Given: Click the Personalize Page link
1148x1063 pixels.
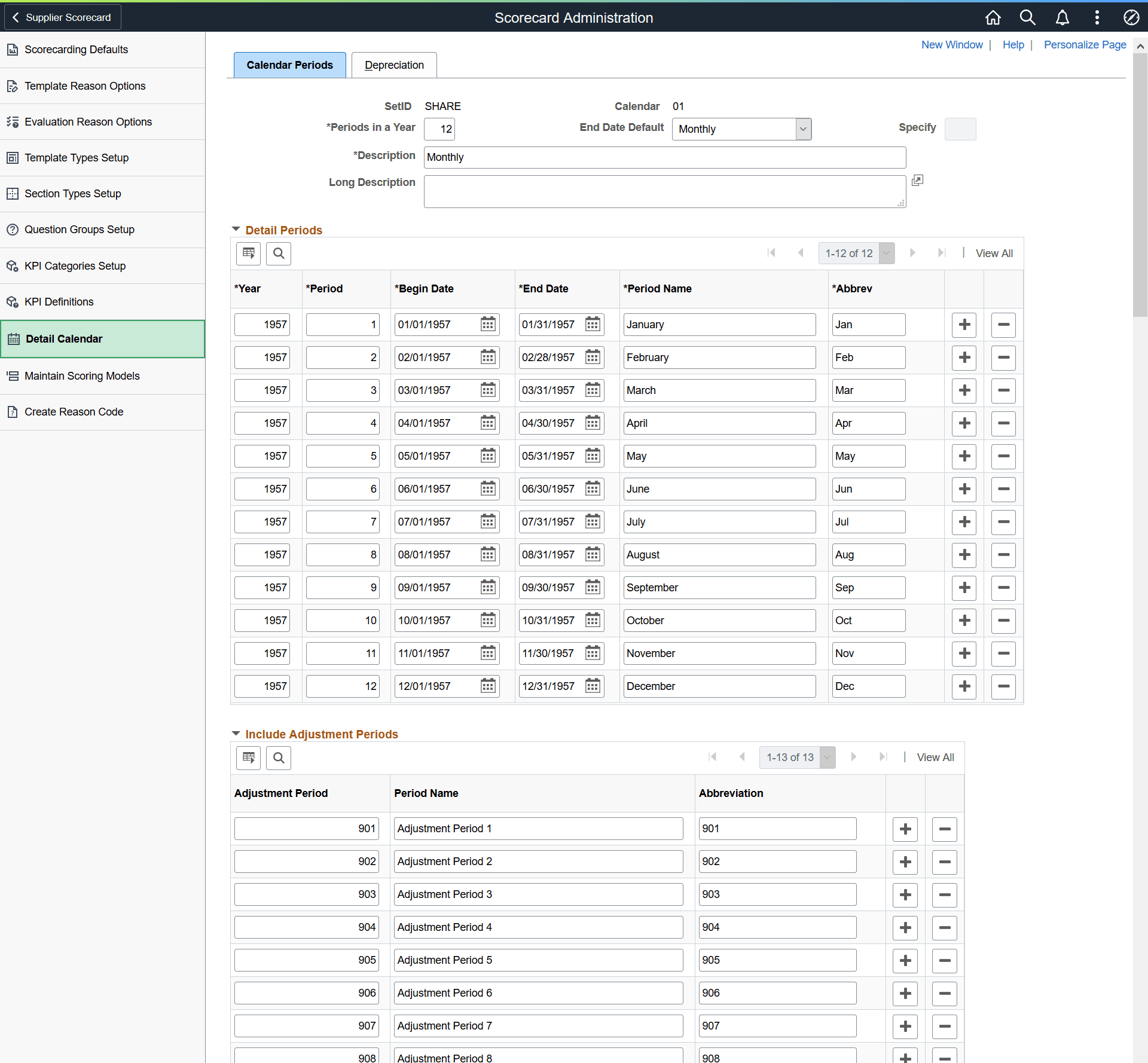Looking at the screenshot, I should 1085,45.
